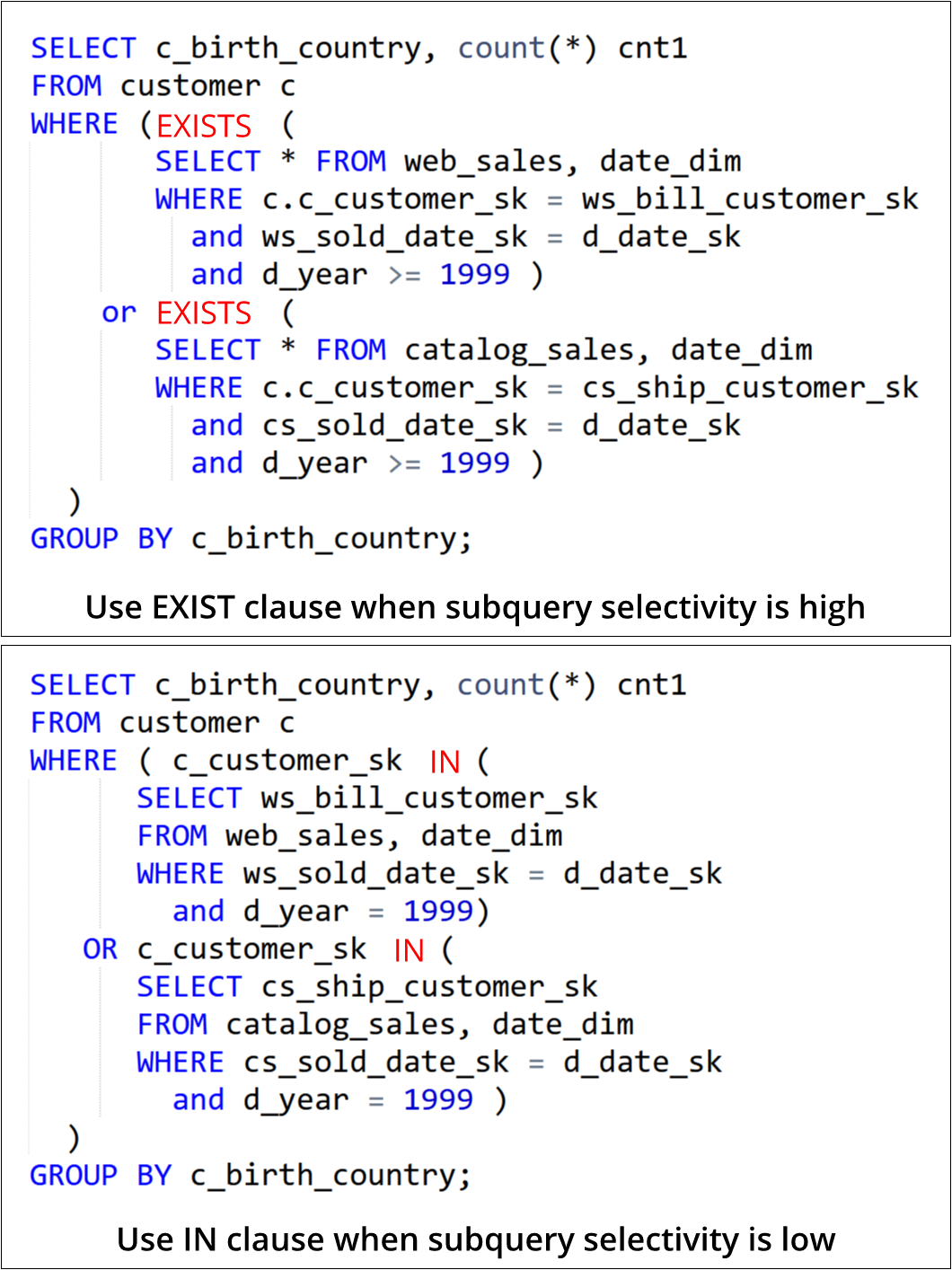Click the "SELECT ws_bill_customer_sk" line in bottom query
Image resolution: width=952 pixels, height=1270 pixels.
coord(366,798)
